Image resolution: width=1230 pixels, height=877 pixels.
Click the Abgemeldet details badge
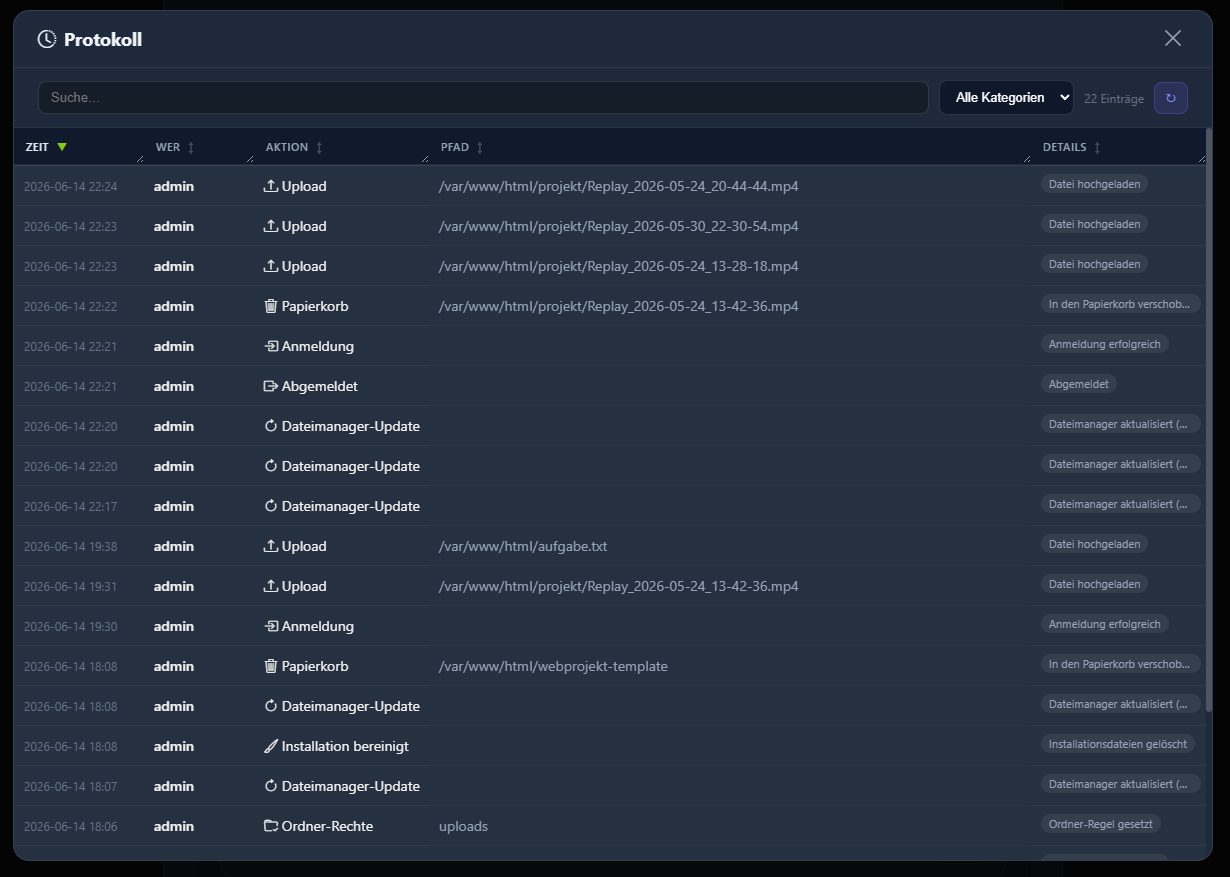point(1079,384)
